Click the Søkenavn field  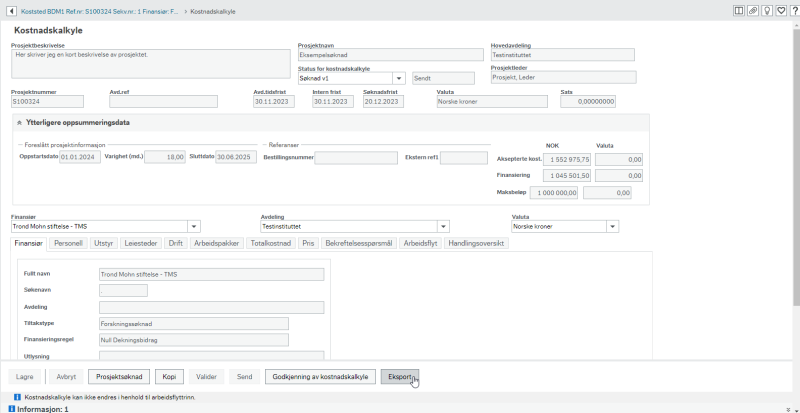(x=123, y=290)
